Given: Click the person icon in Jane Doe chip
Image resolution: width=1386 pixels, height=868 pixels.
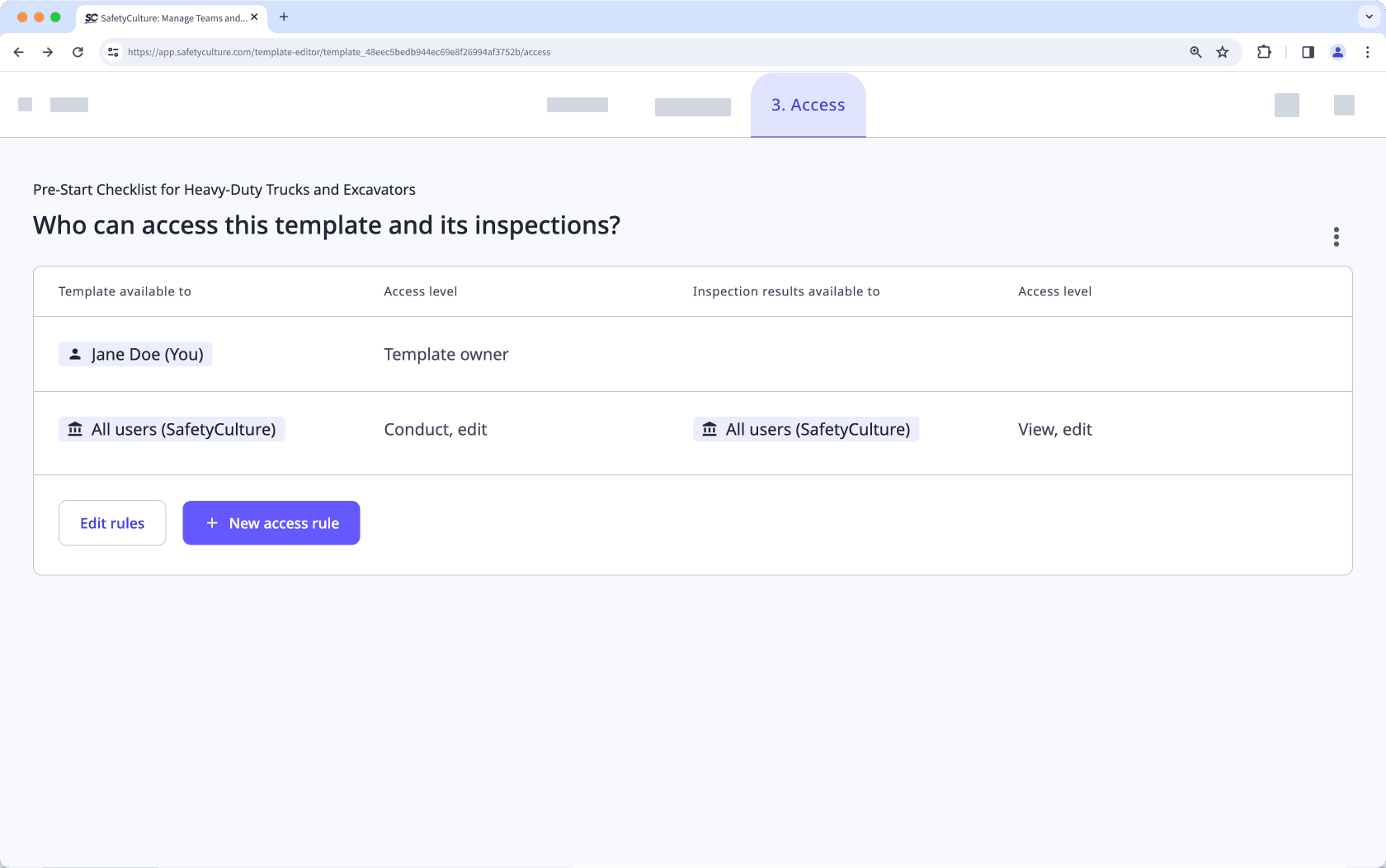Looking at the screenshot, I should point(75,354).
